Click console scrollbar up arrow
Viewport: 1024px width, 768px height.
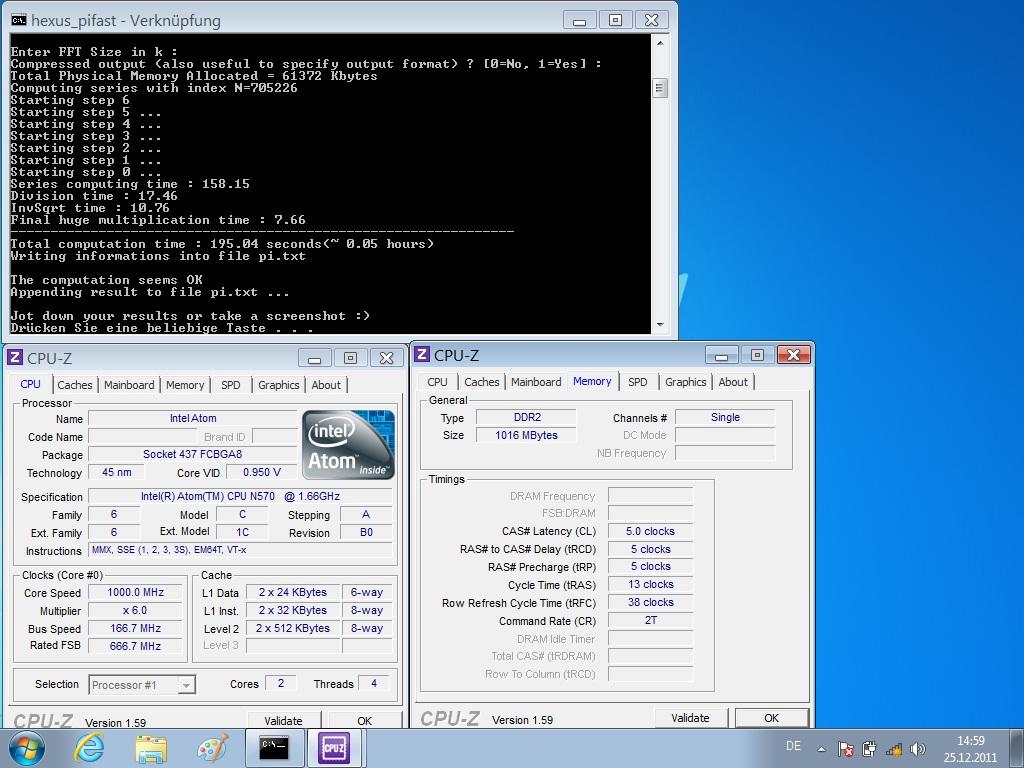(660, 43)
